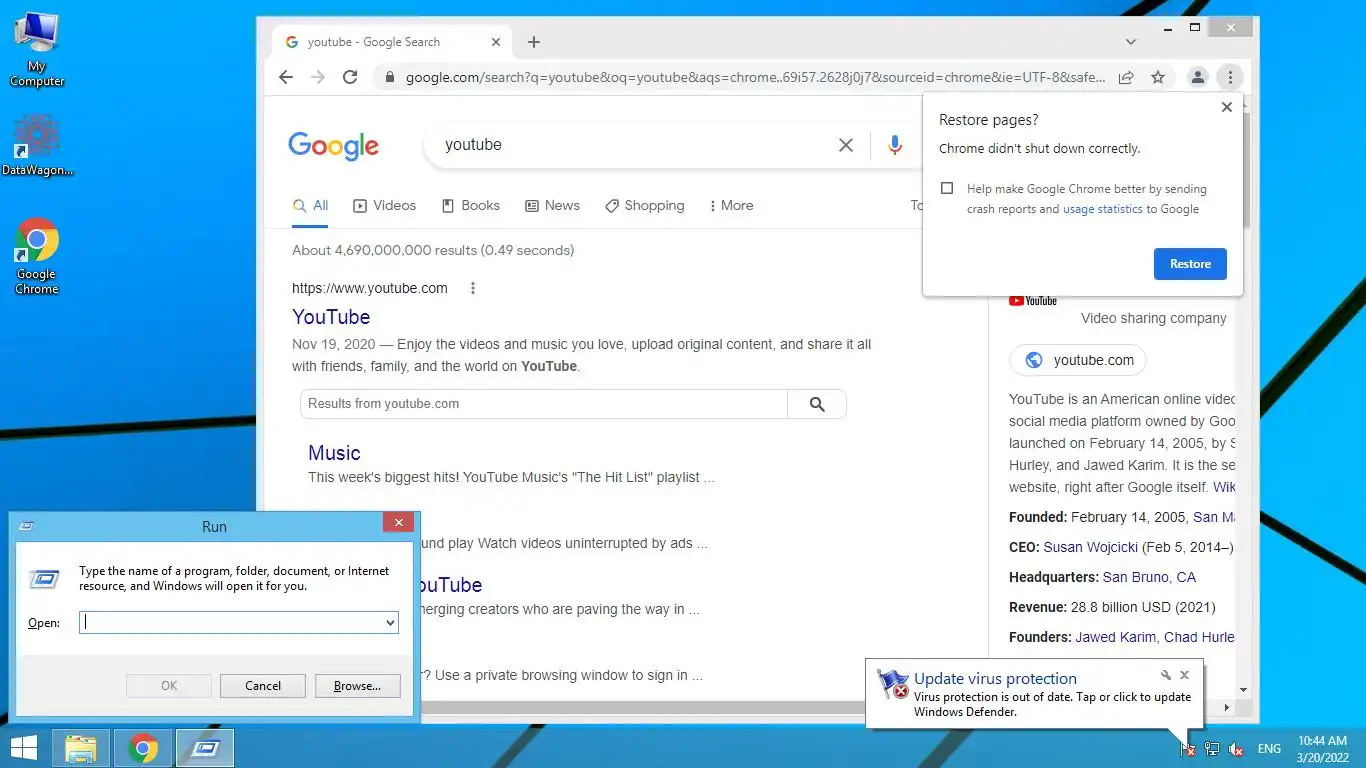Click Cancel in Run dialog
The image size is (1366, 768).
tap(263, 686)
